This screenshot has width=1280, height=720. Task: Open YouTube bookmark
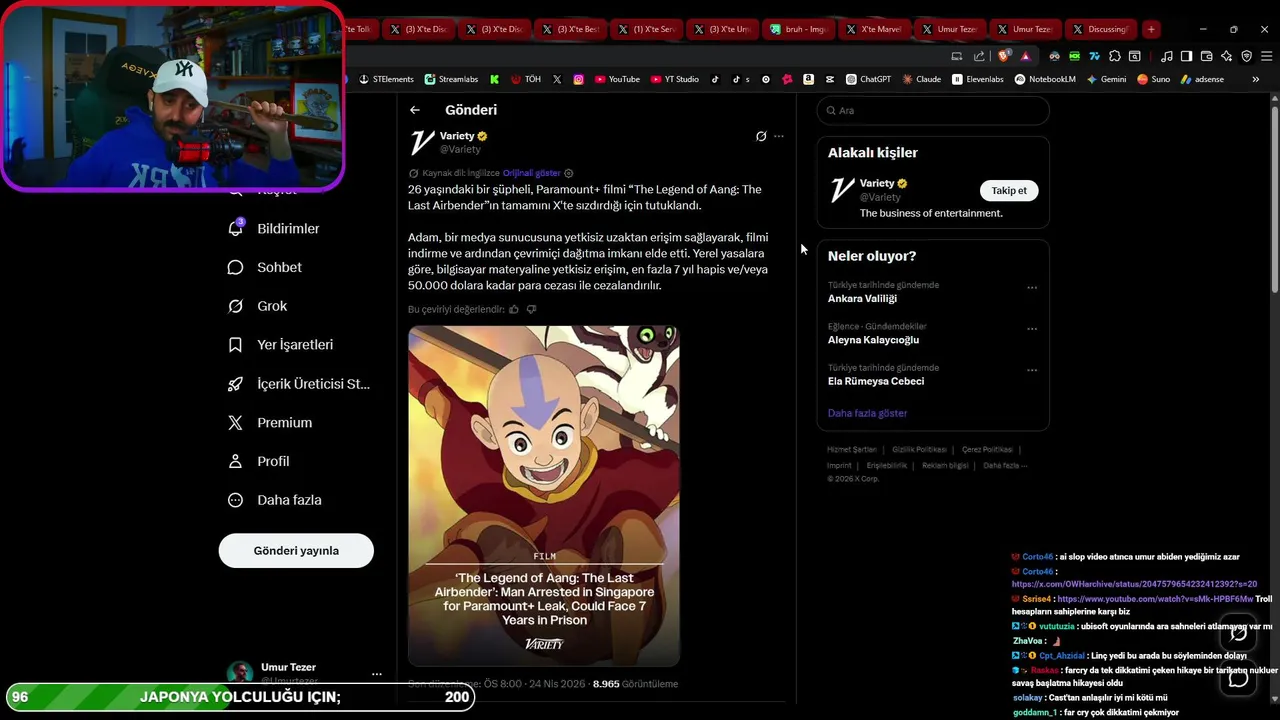click(617, 79)
